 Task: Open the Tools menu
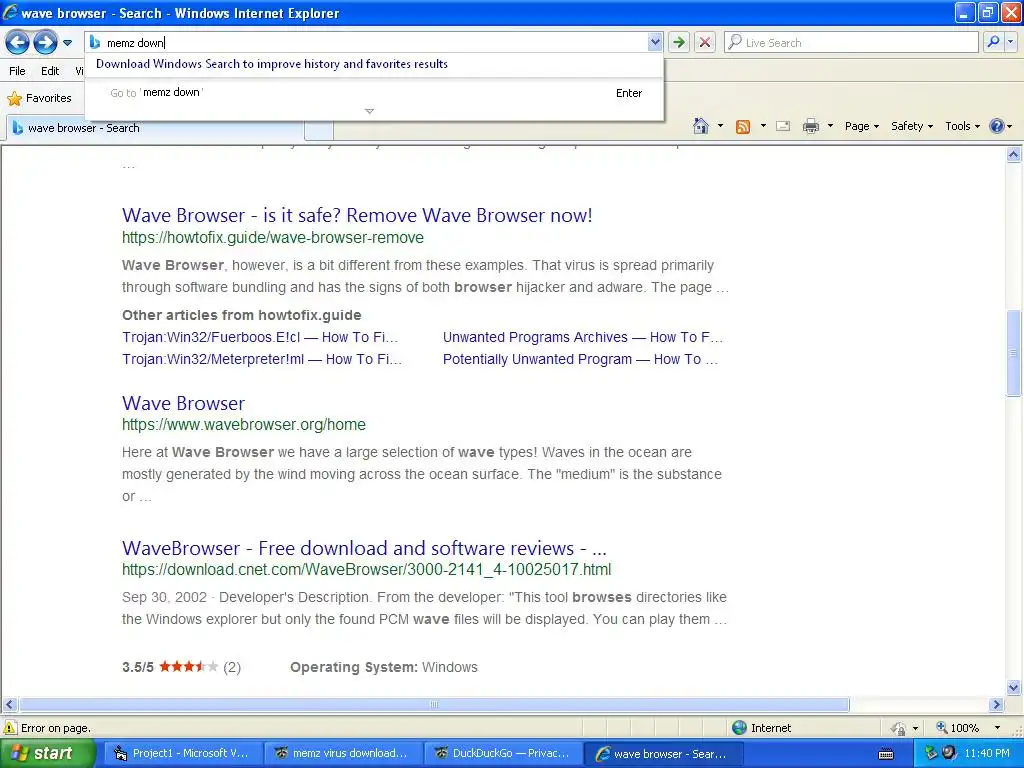pyautogui.click(x=963, y=126)
